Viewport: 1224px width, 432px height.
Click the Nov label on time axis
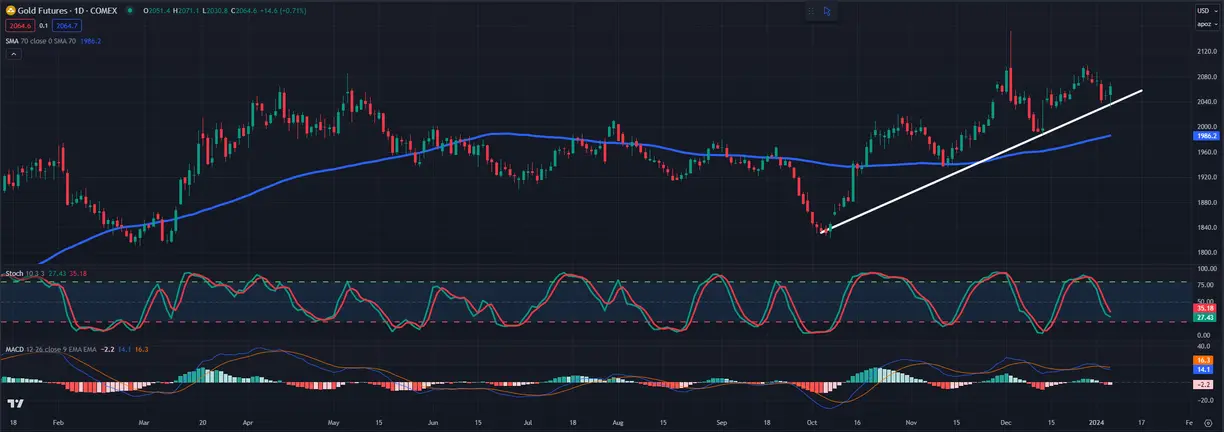tap(911, 423)
